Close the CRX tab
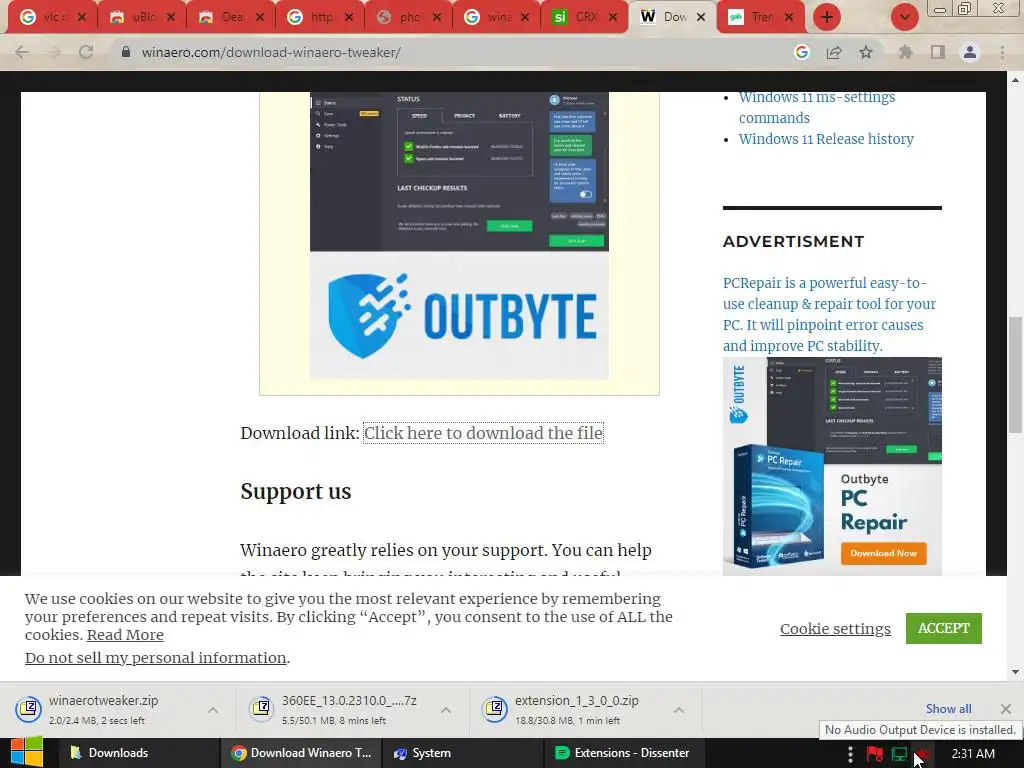This screenshot has height=768, width=1024. click(x=613, y=17)
